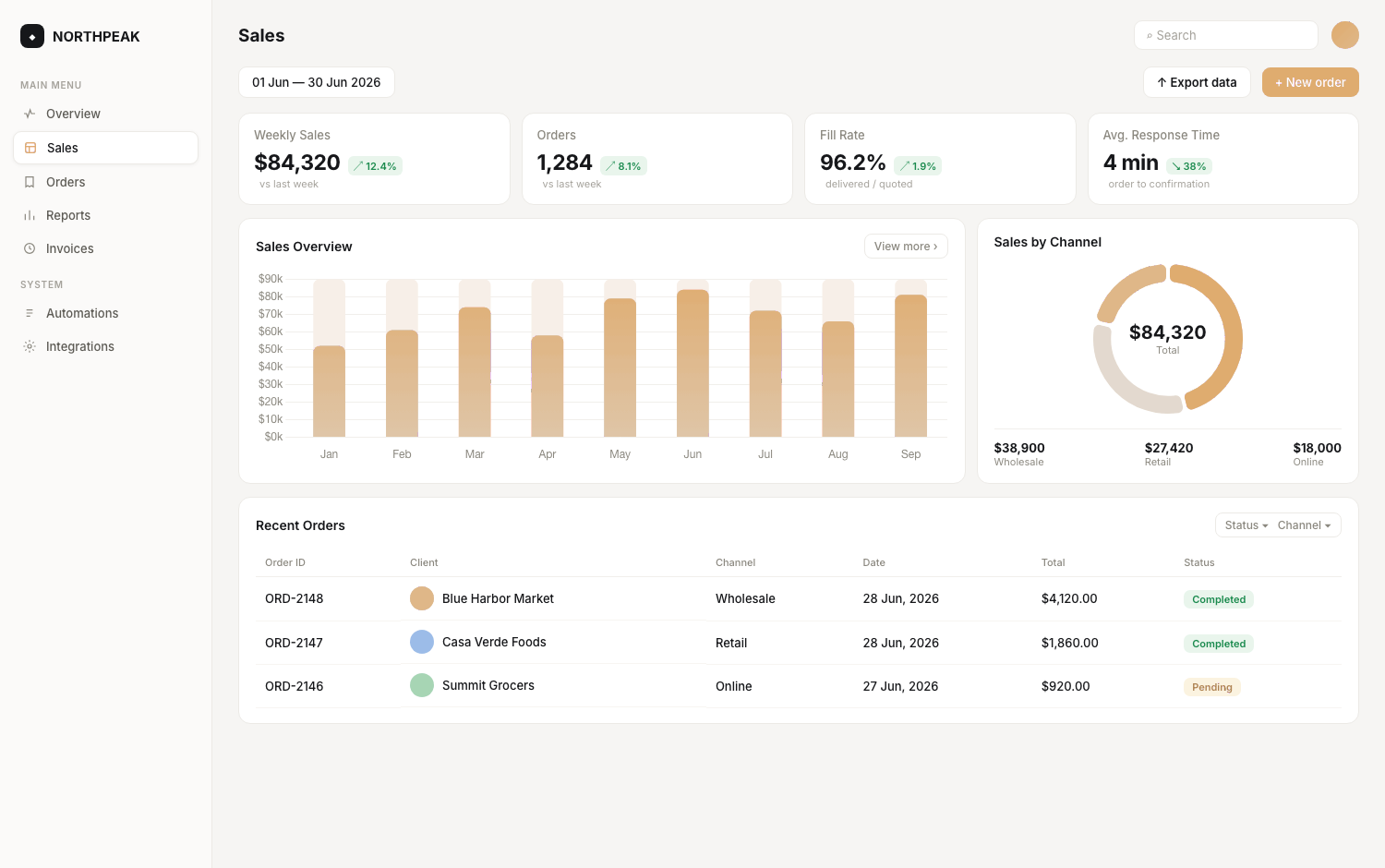
Task: Open order ORD-2148
Action: 294,598
